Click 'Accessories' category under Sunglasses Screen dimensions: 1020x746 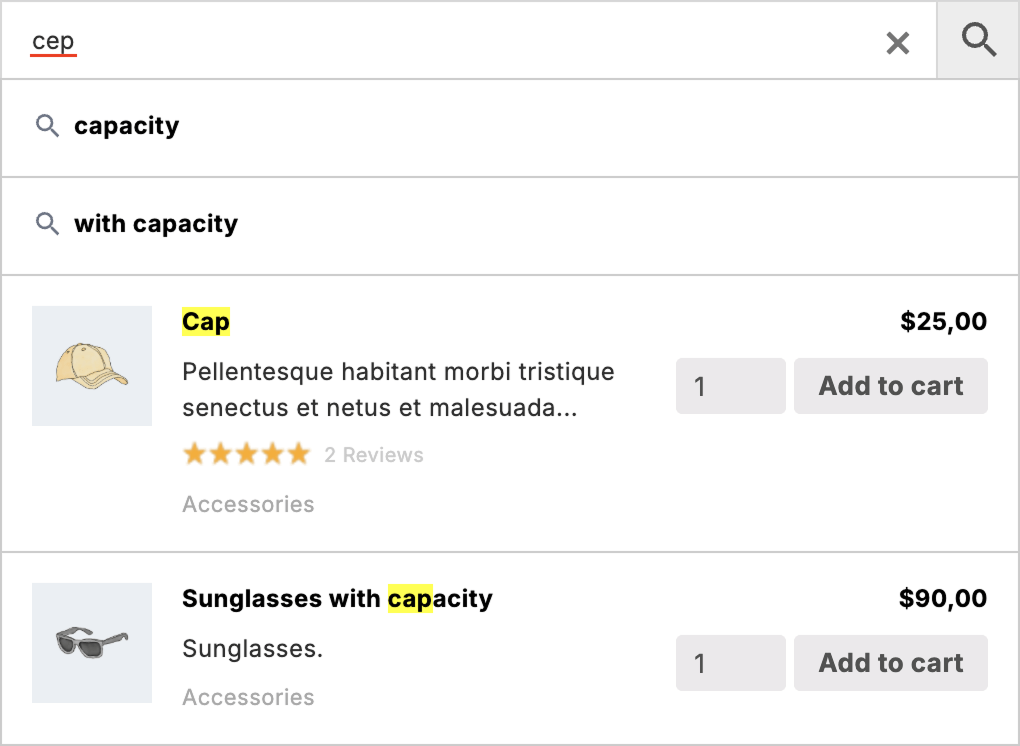click(x=248, y=697)
